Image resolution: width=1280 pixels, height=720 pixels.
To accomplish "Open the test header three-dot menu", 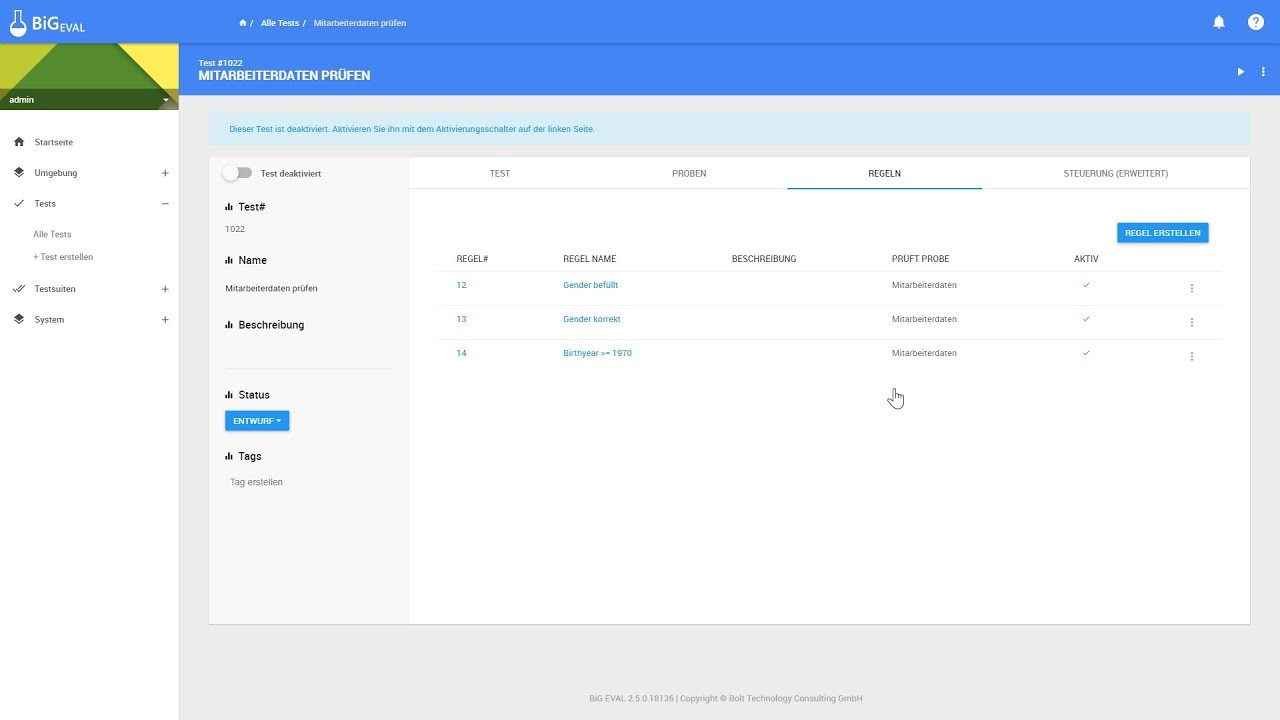I will coord(1263,72).
